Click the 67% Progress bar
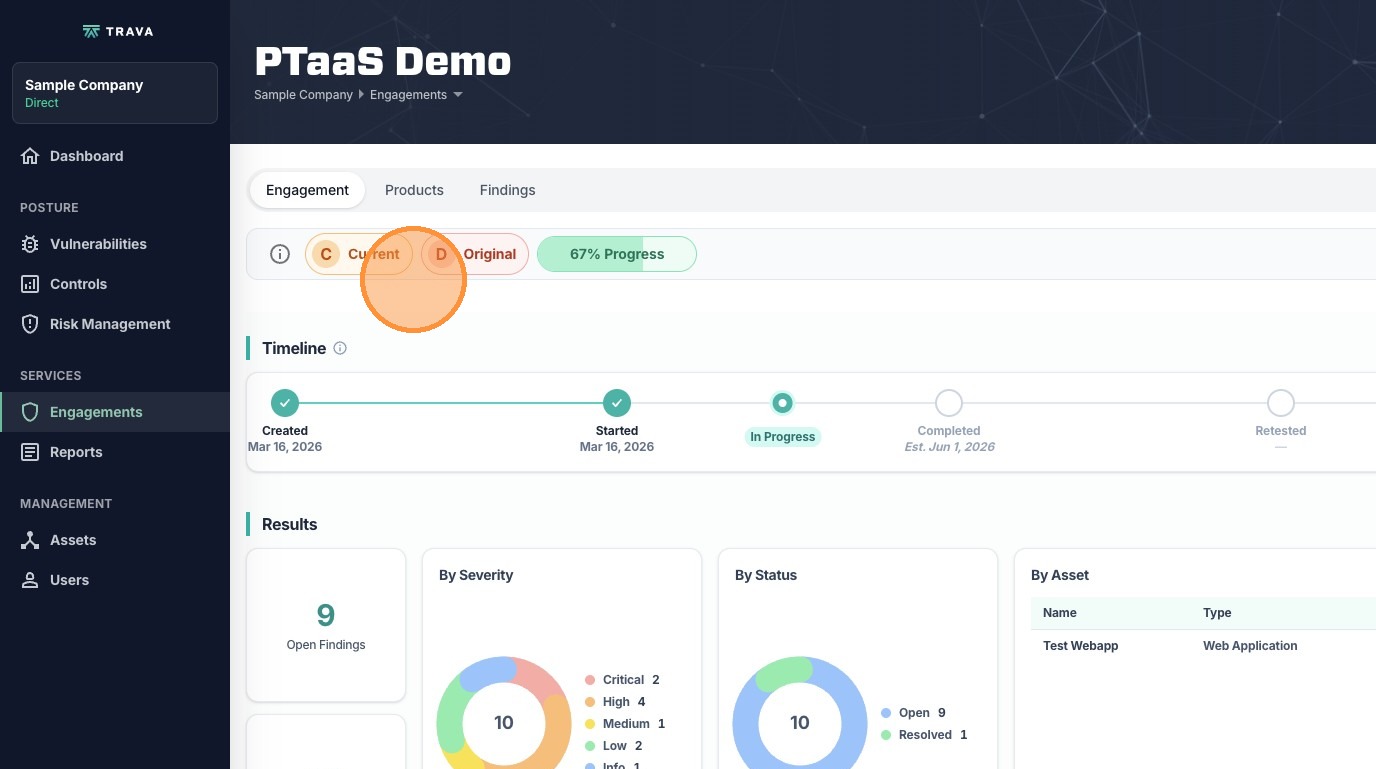 tap(617, 254)
